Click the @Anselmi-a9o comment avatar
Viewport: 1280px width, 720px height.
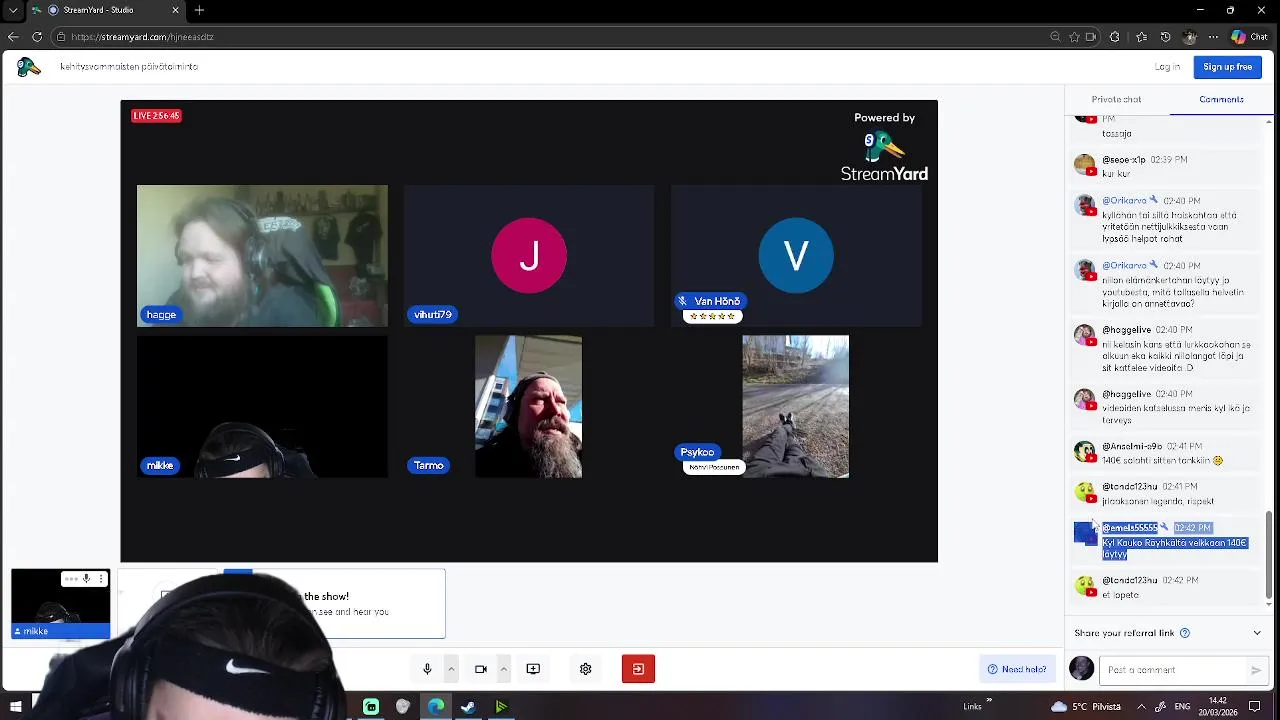1085,451
